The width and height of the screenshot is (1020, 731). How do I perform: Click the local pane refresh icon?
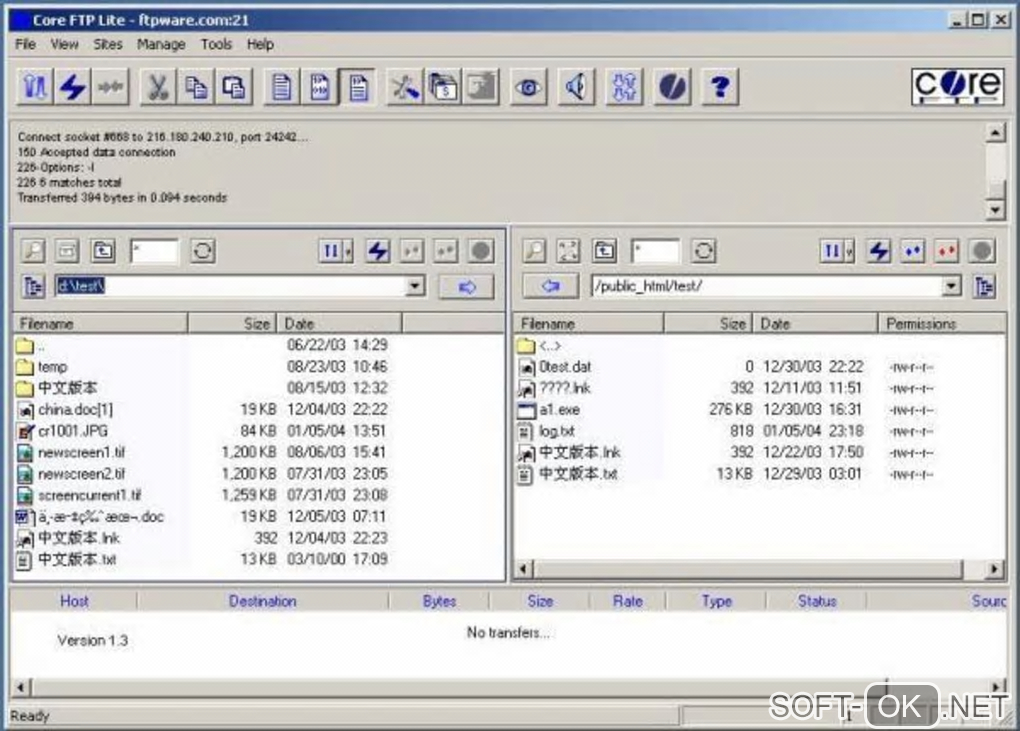[202, 250]
